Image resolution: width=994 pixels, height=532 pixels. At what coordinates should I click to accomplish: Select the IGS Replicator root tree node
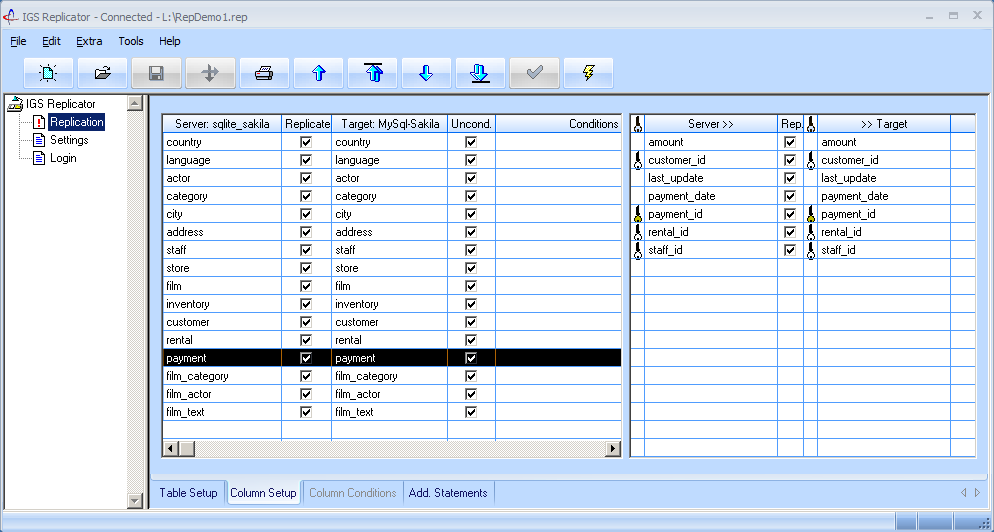(x=61, y=104)
